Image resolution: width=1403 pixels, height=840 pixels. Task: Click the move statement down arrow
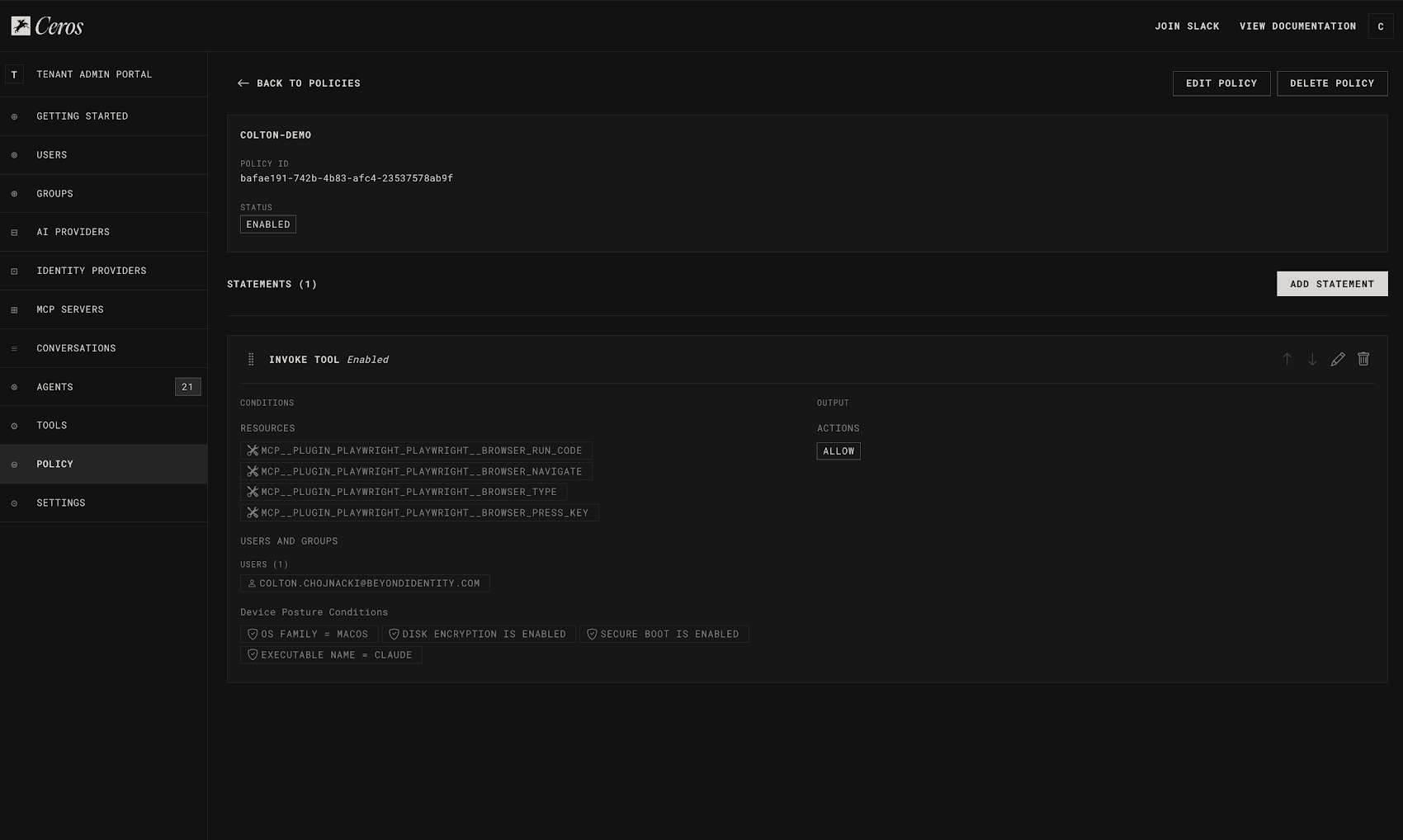click(x=1312, y=359)
